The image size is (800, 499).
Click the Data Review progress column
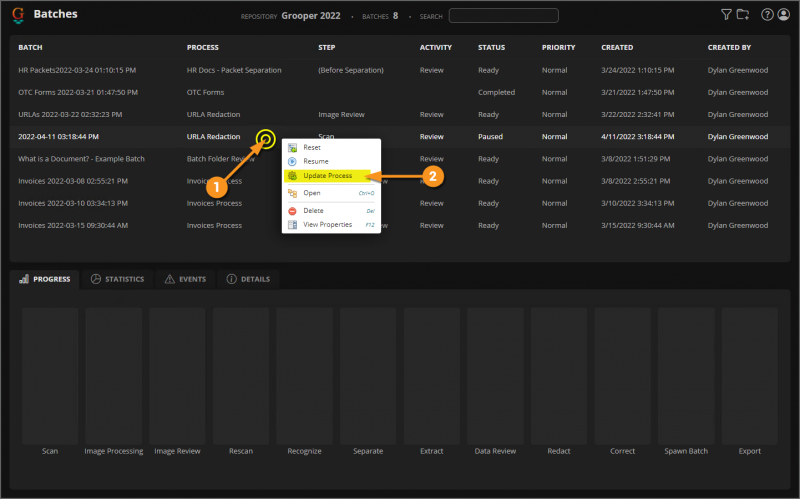click(495, 376)
